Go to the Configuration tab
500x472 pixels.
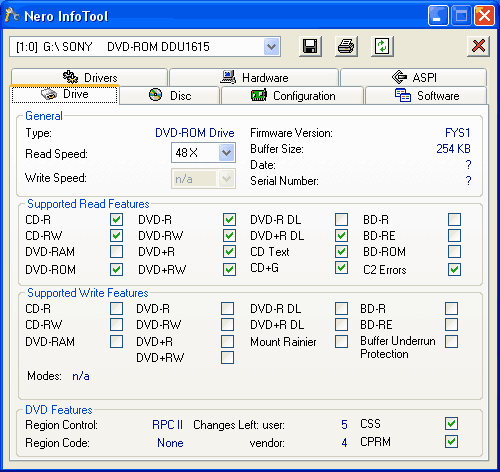point(292,96)
